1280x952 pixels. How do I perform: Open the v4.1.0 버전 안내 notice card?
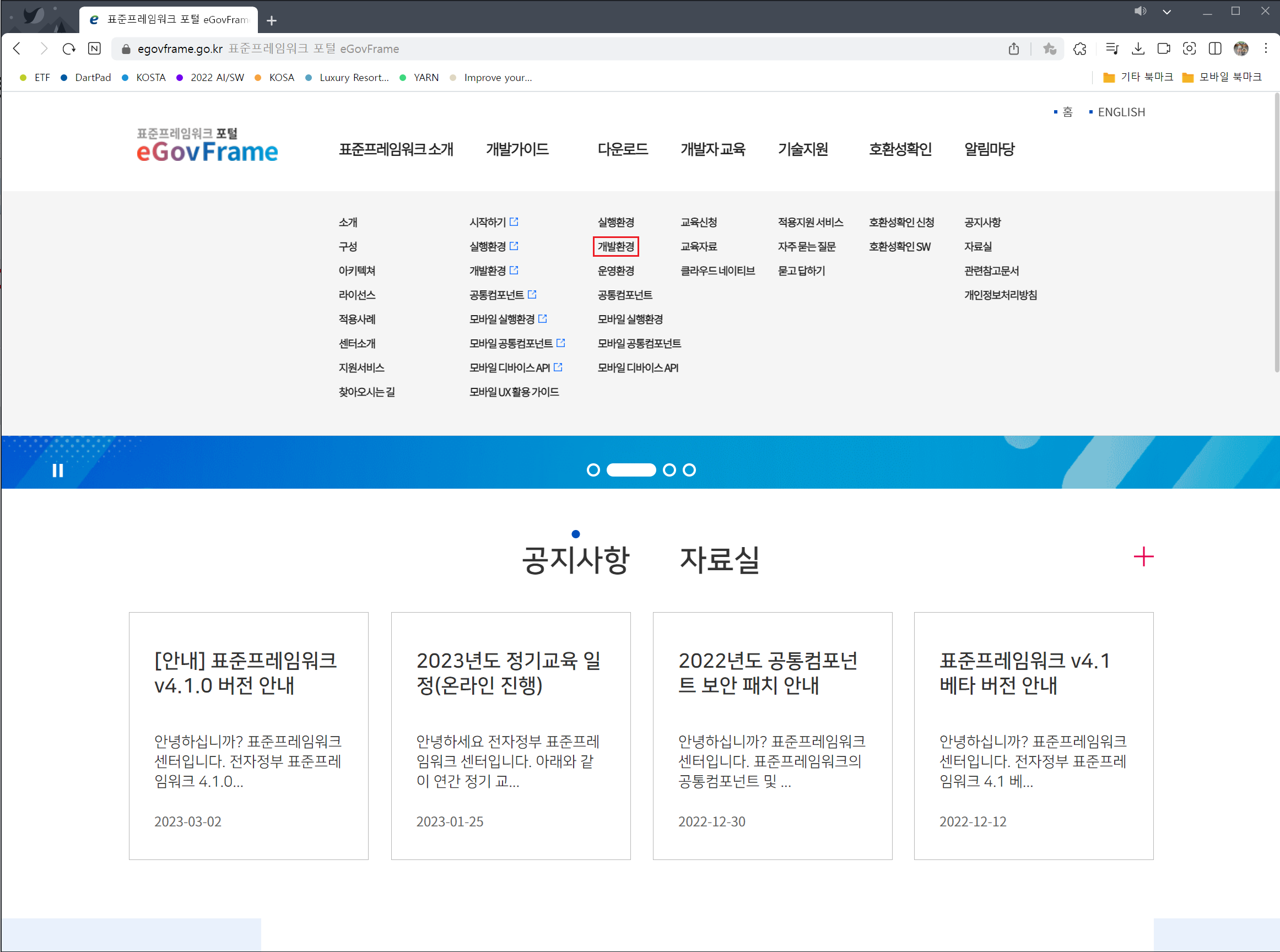(249, 735)
